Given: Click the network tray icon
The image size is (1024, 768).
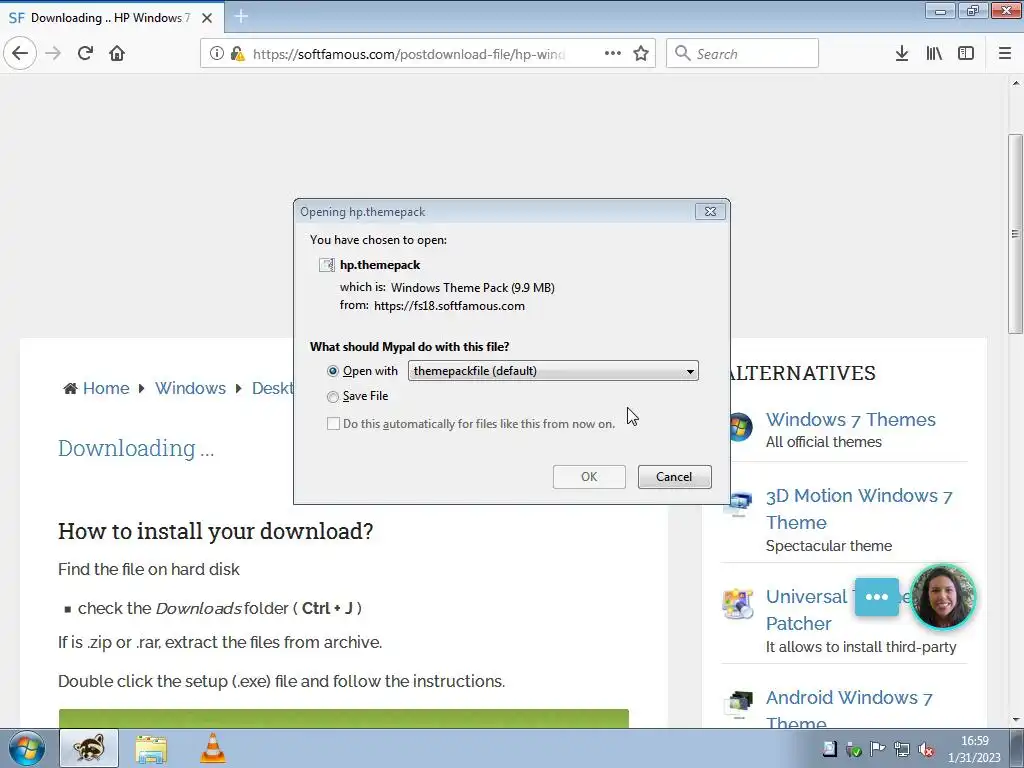Looking at the screenshot, I should pos(901,749).
